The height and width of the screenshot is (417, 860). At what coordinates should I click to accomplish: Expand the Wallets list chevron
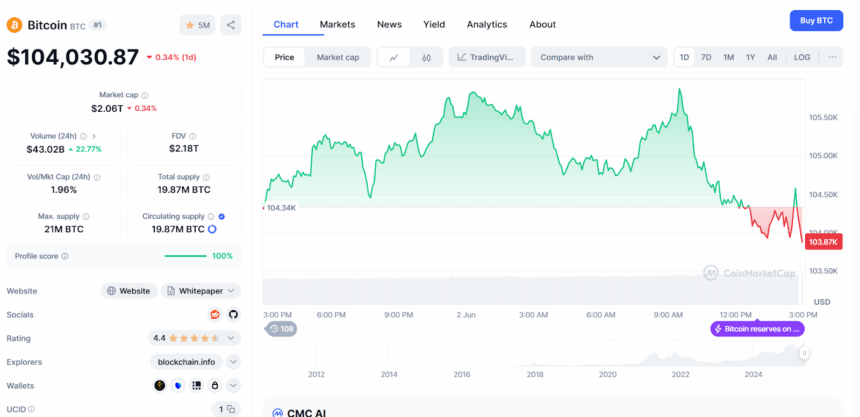pos(233,385)
